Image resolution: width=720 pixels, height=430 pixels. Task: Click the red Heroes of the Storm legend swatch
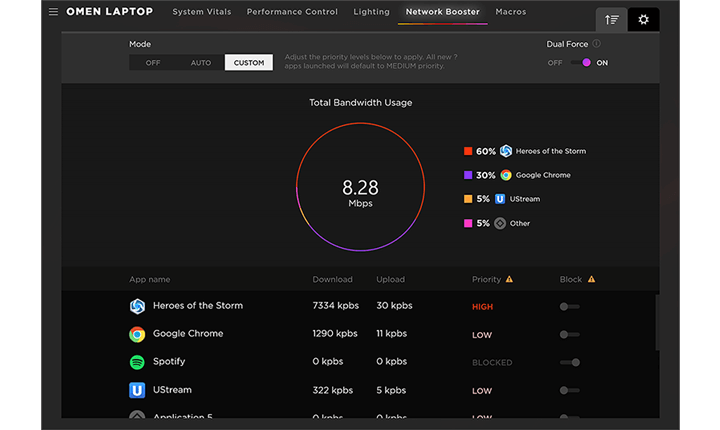tap(468, 151)
